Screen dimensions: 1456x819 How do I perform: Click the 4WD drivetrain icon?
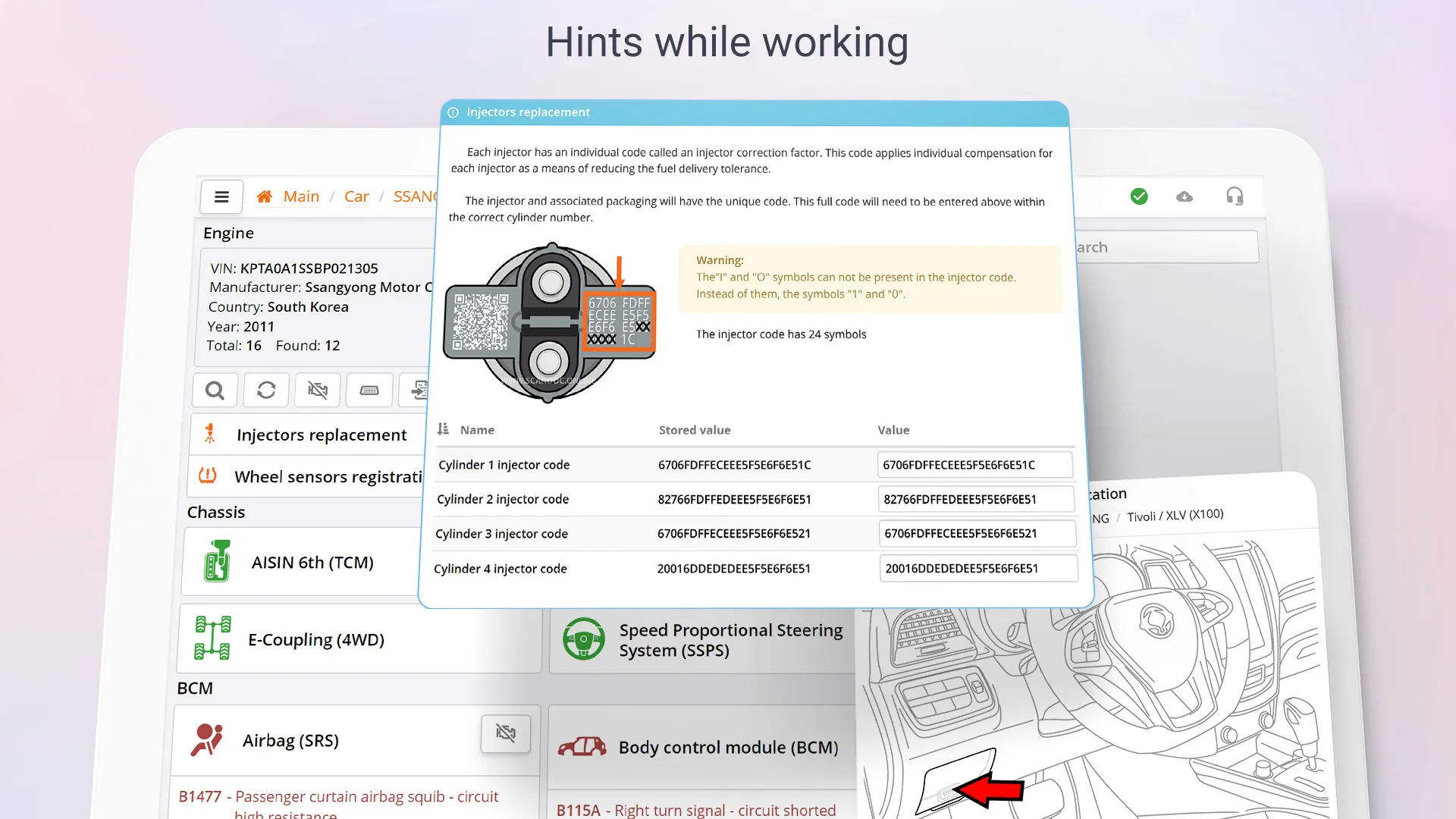[213, 638]
